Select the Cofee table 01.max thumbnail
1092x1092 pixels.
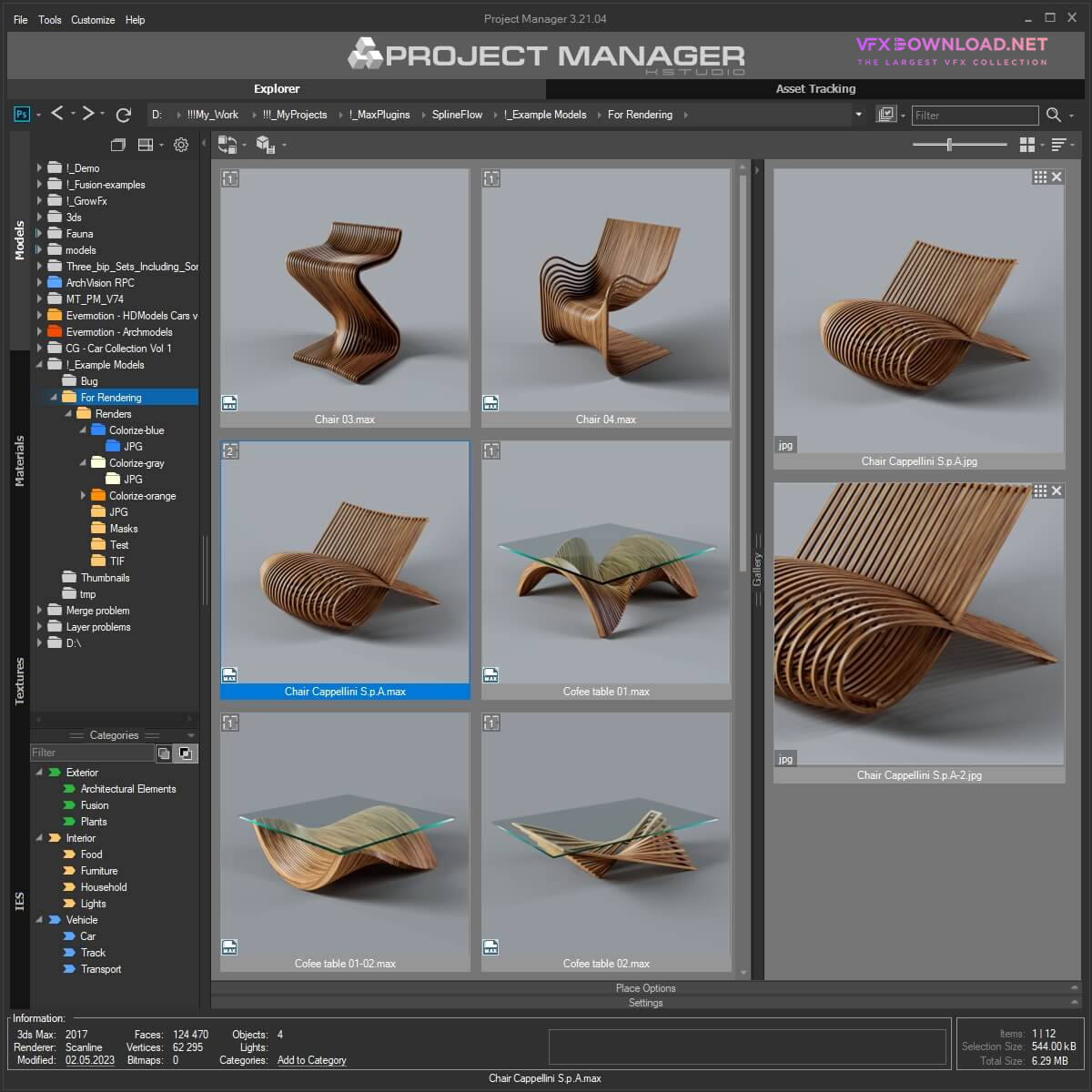click(x=606, y=562)
